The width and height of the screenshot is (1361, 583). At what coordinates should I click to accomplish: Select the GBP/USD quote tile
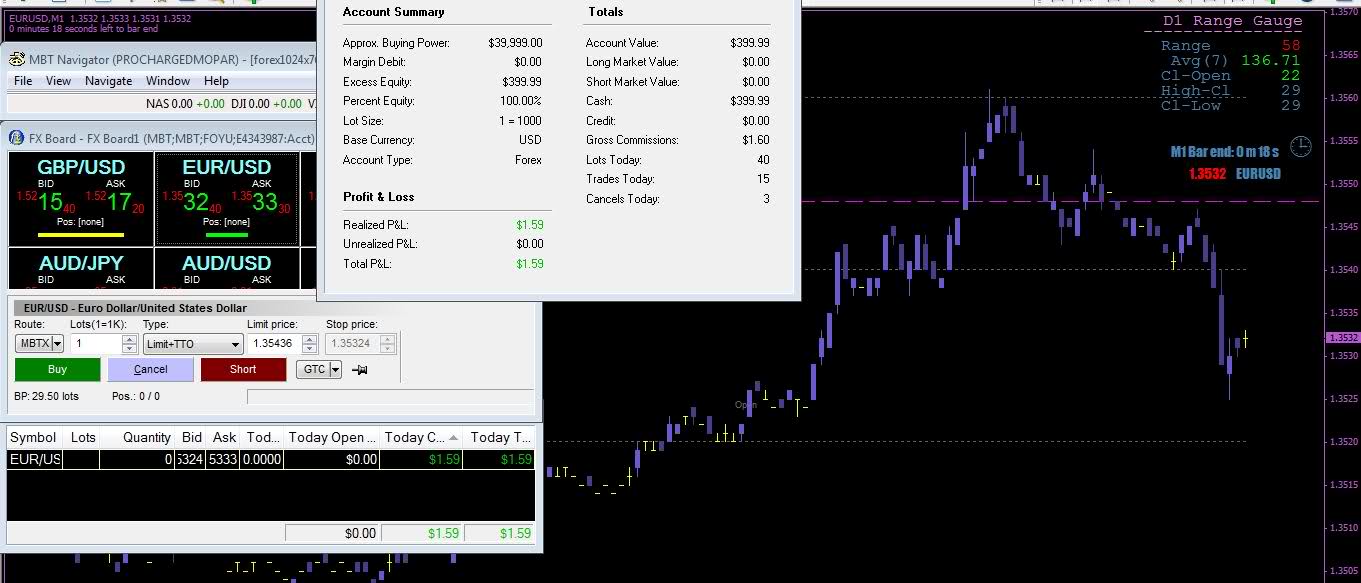pyautogui.click(x=81, y=198)
